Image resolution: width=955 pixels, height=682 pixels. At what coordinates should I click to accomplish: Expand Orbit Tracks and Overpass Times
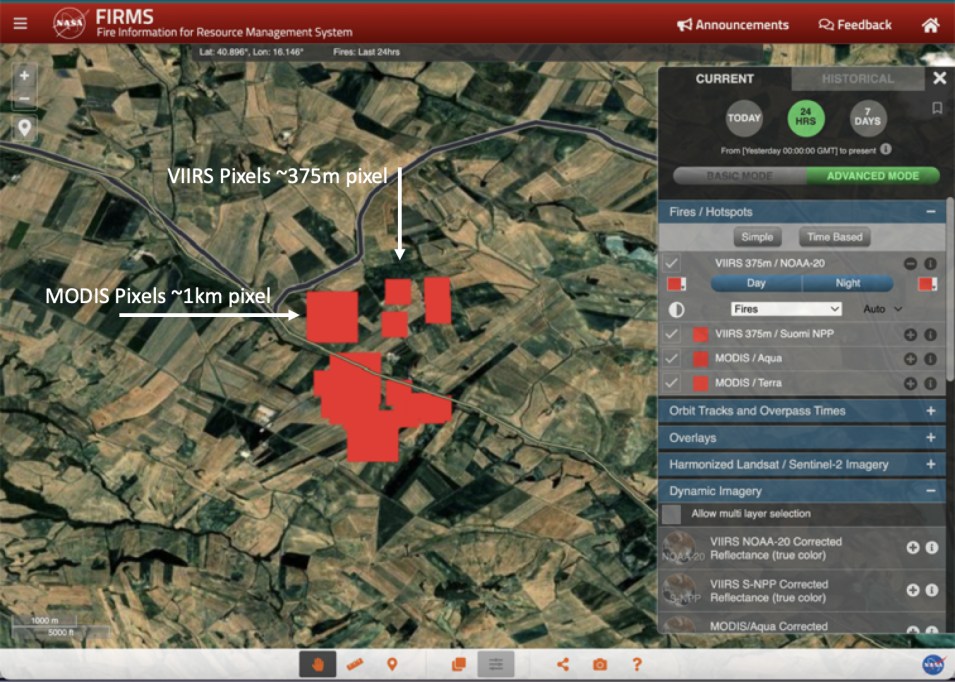click(x=930, y=411)
